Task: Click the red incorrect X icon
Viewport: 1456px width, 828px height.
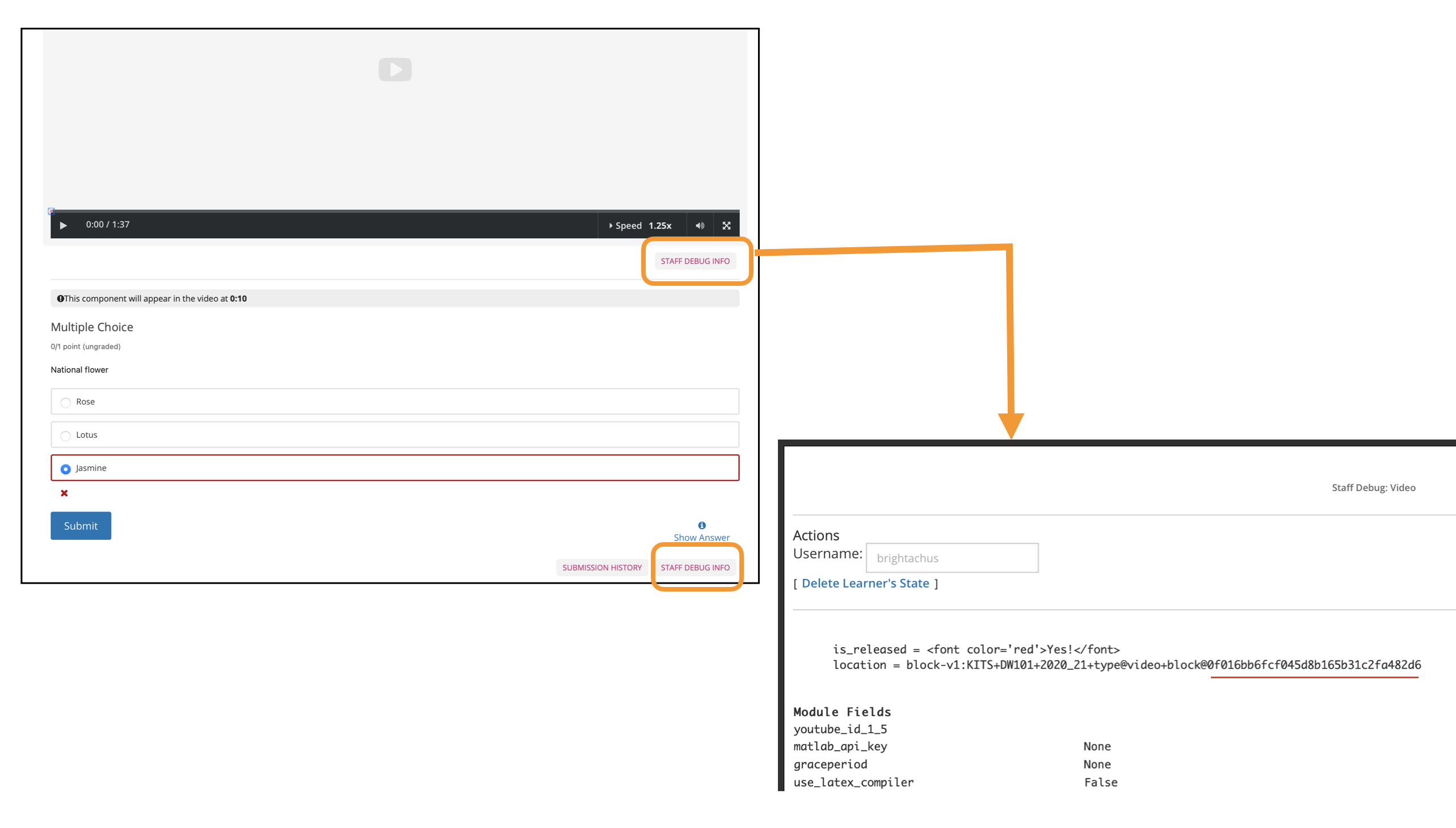Action: 64,493
